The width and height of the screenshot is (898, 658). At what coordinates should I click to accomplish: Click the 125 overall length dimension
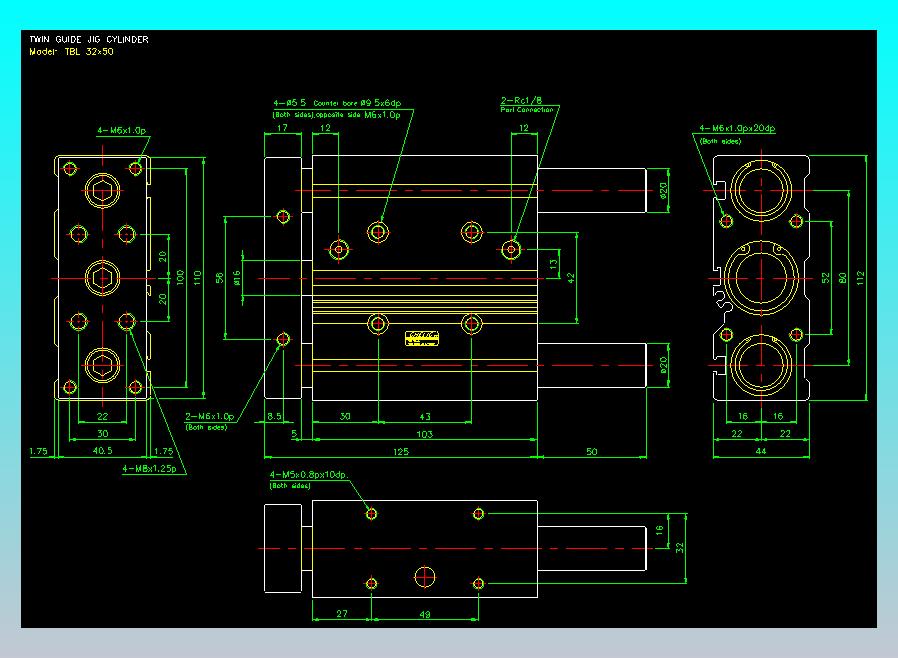tap(400, 453)
